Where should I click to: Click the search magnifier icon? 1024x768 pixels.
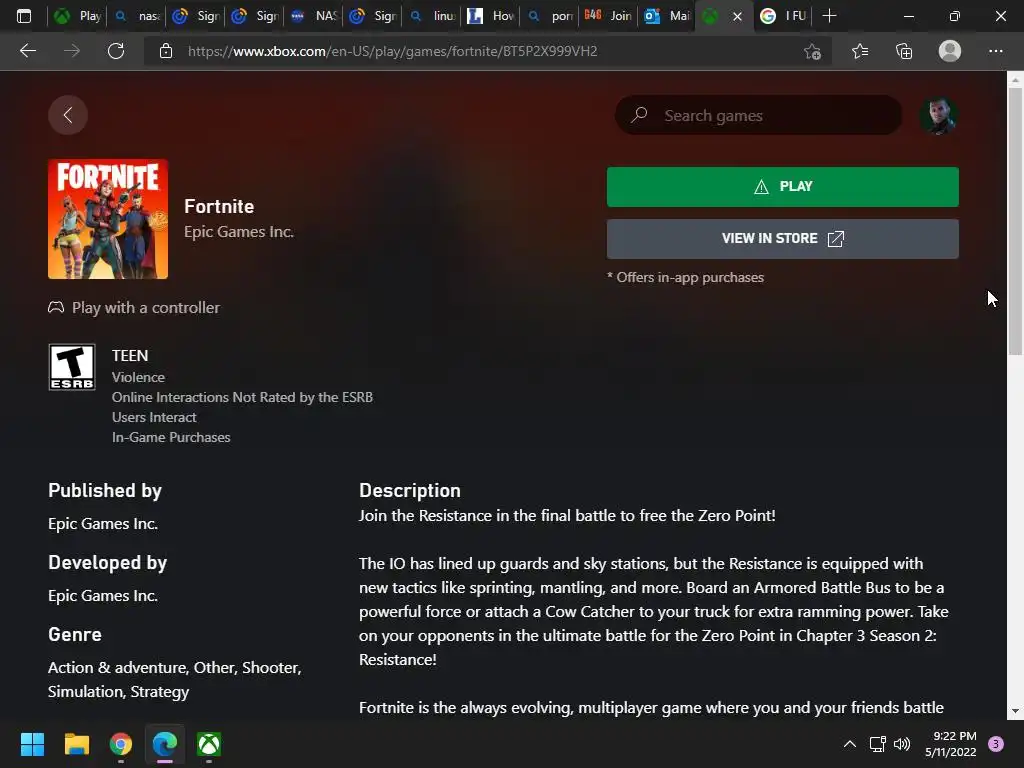[x=639, y=115]
